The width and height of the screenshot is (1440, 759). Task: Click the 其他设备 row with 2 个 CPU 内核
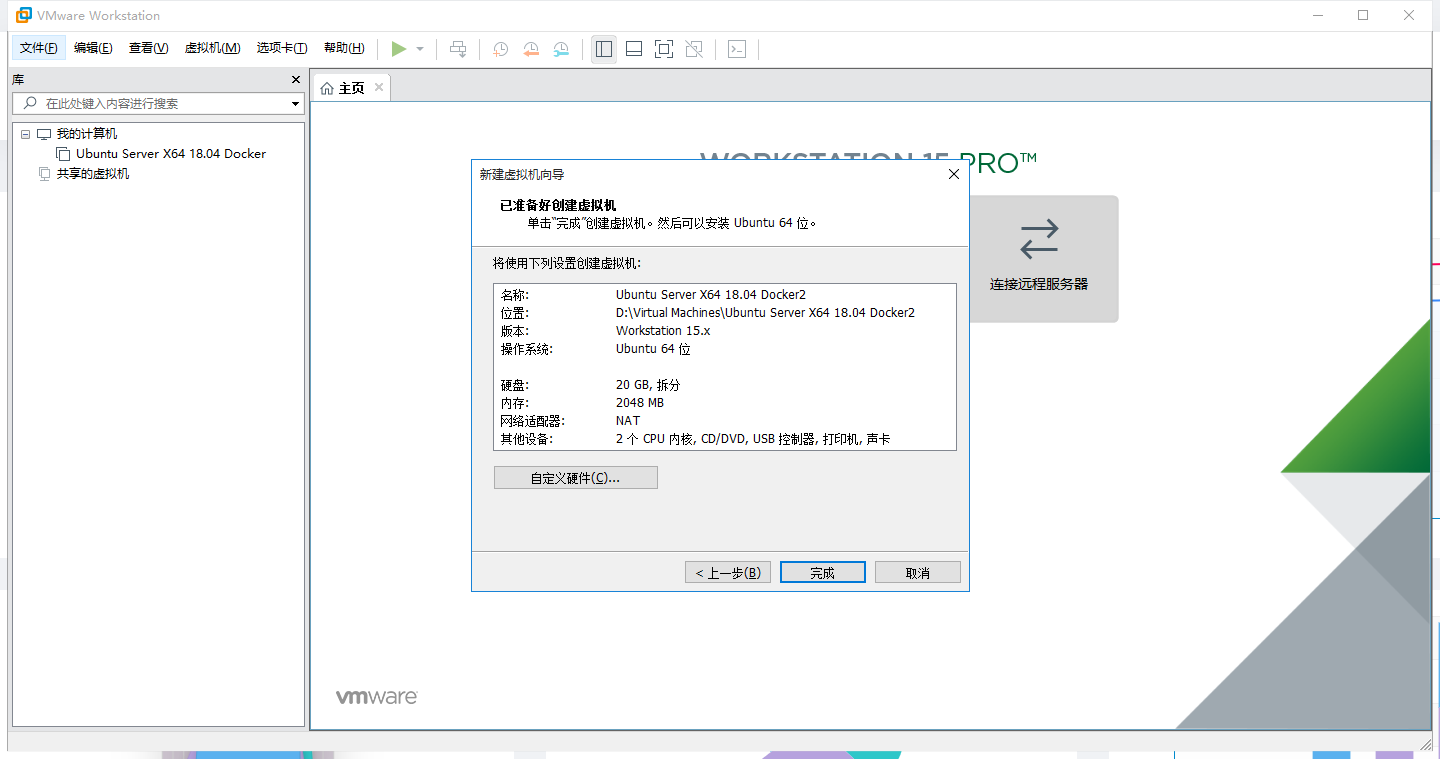[695, 439]
